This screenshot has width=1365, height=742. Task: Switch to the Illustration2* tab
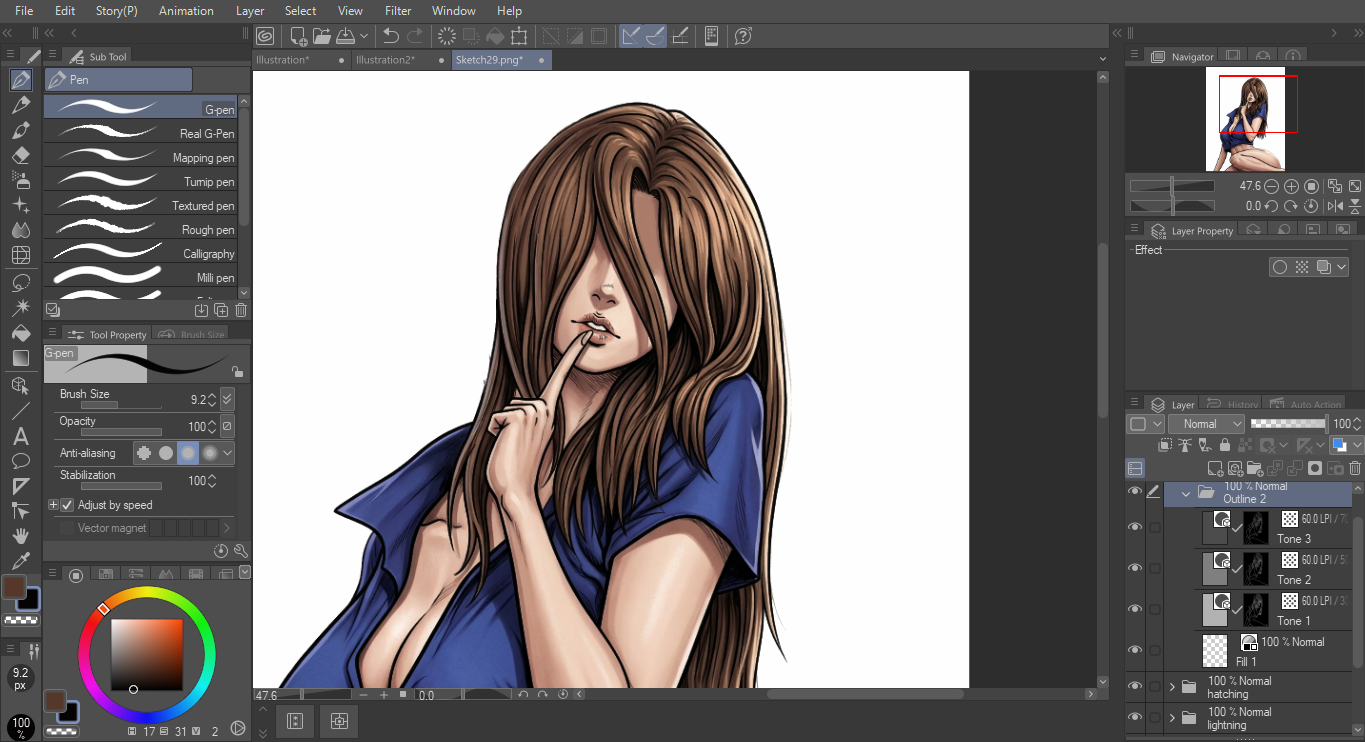(386, 60)
